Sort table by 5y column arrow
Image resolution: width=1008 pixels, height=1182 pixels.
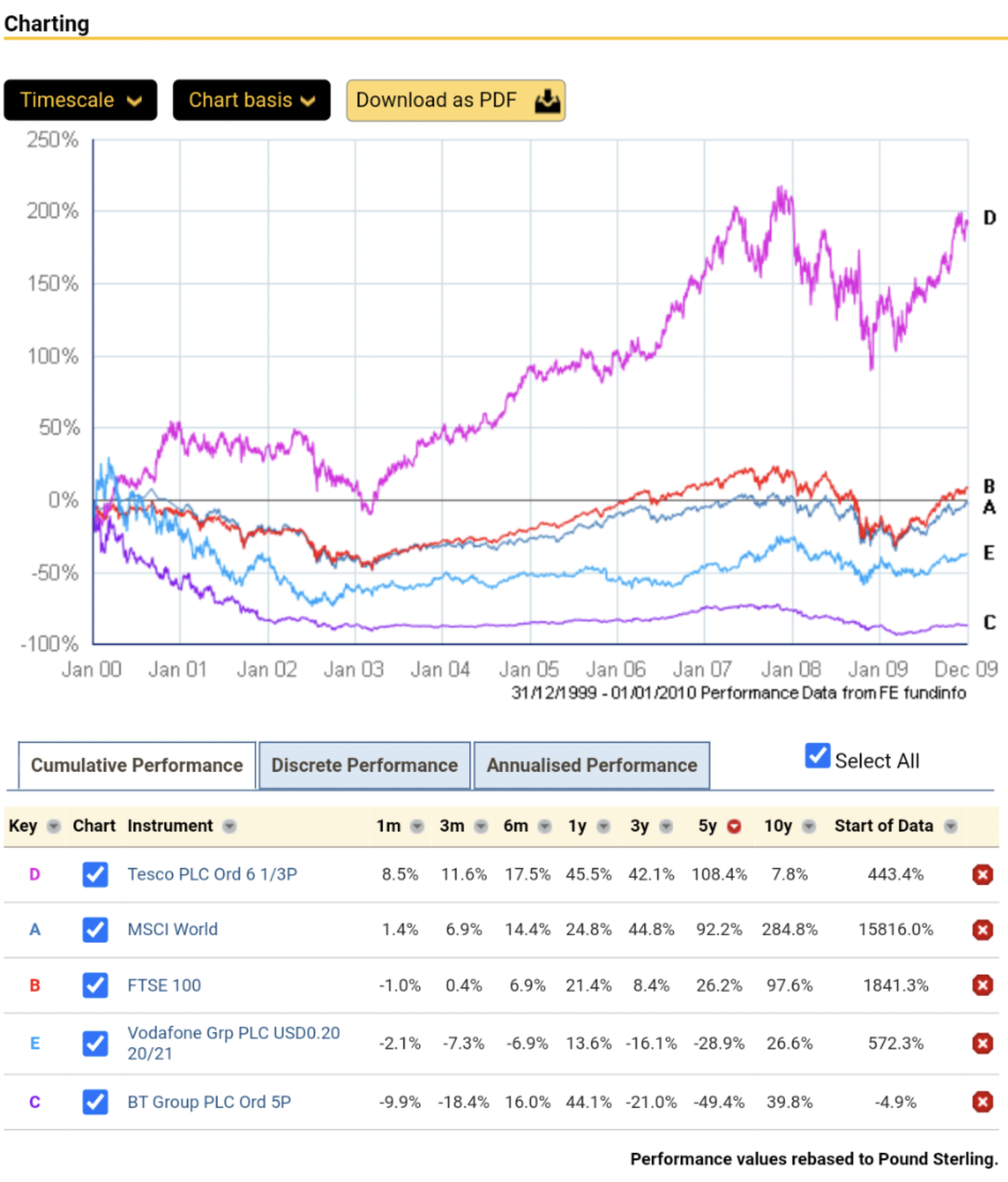[734, 826]
